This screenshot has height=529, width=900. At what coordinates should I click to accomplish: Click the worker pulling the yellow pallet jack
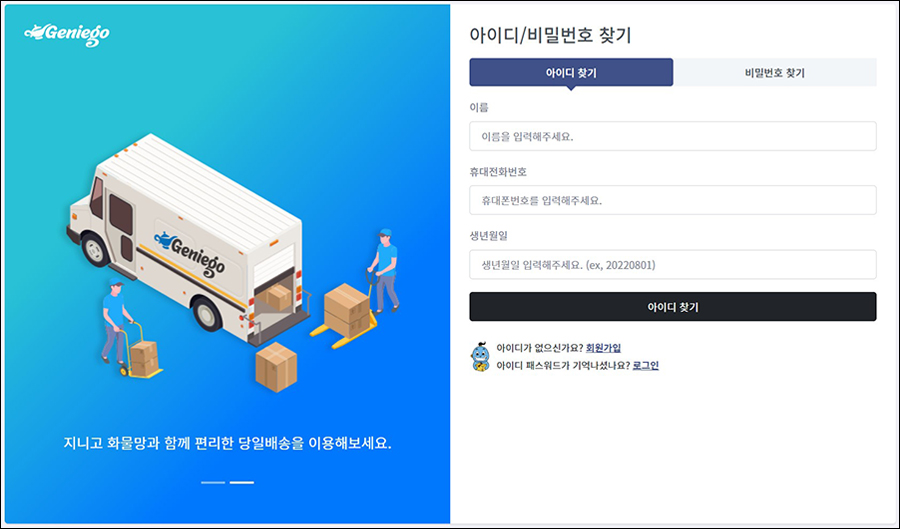[x=385, y=270]
